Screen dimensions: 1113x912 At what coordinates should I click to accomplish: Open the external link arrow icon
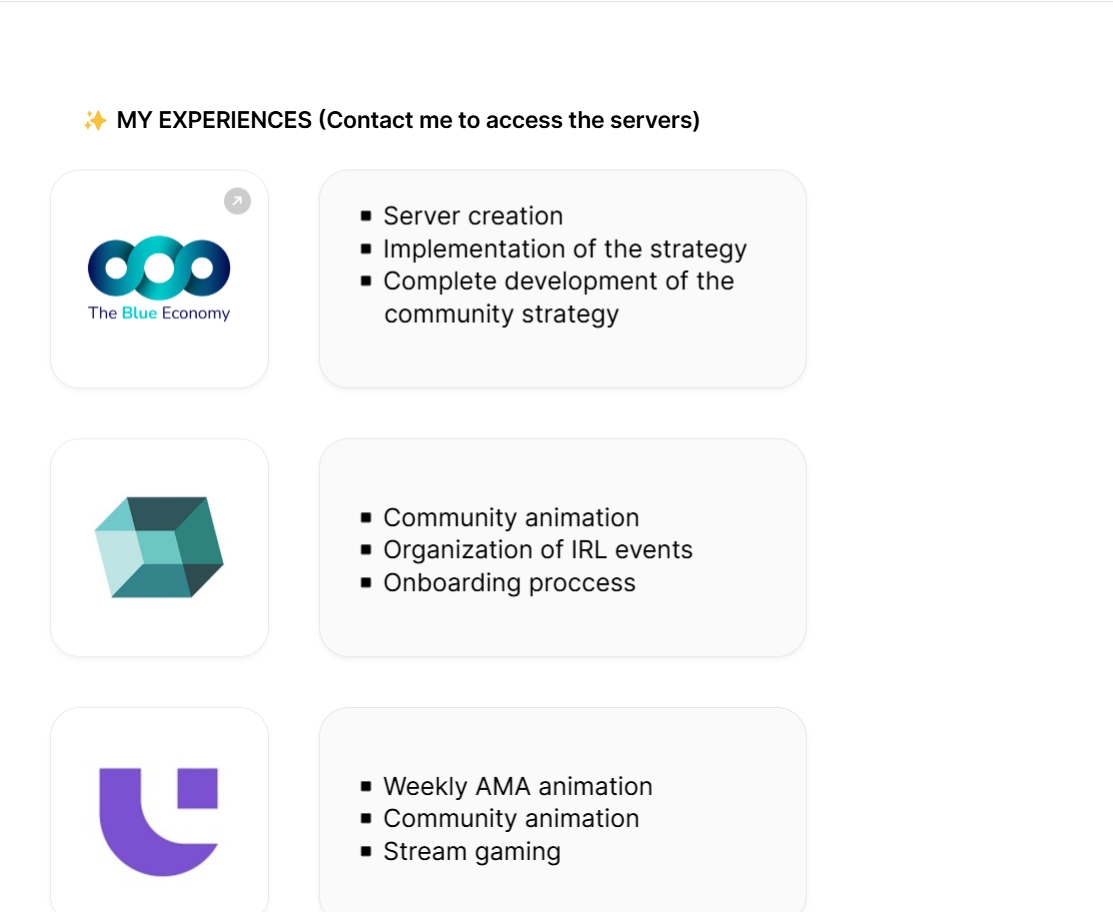[237, 201]
